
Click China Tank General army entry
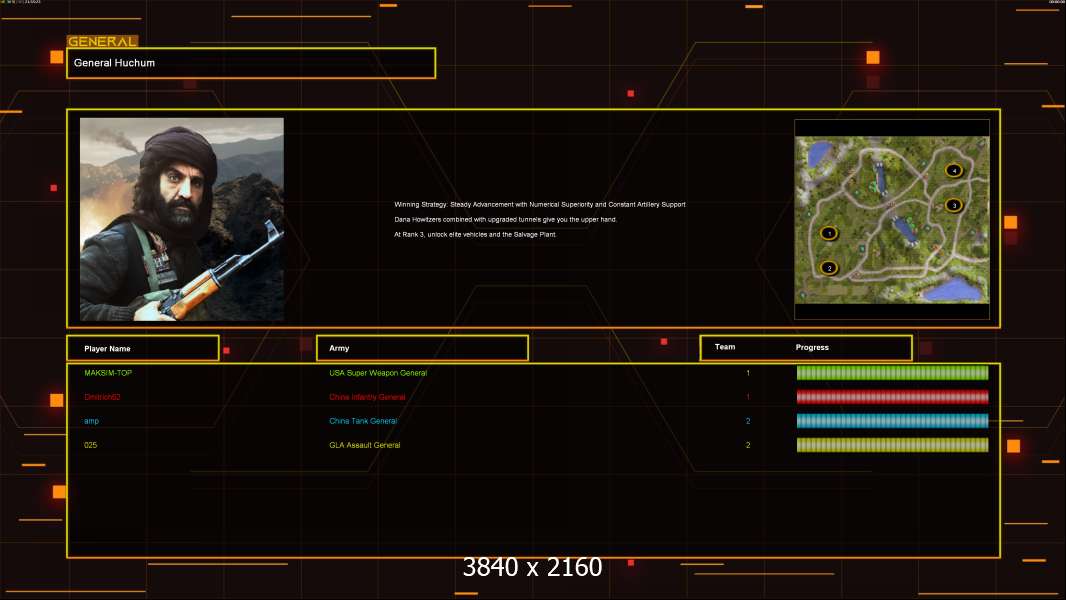pyautogui.click(x=363, y=421)
